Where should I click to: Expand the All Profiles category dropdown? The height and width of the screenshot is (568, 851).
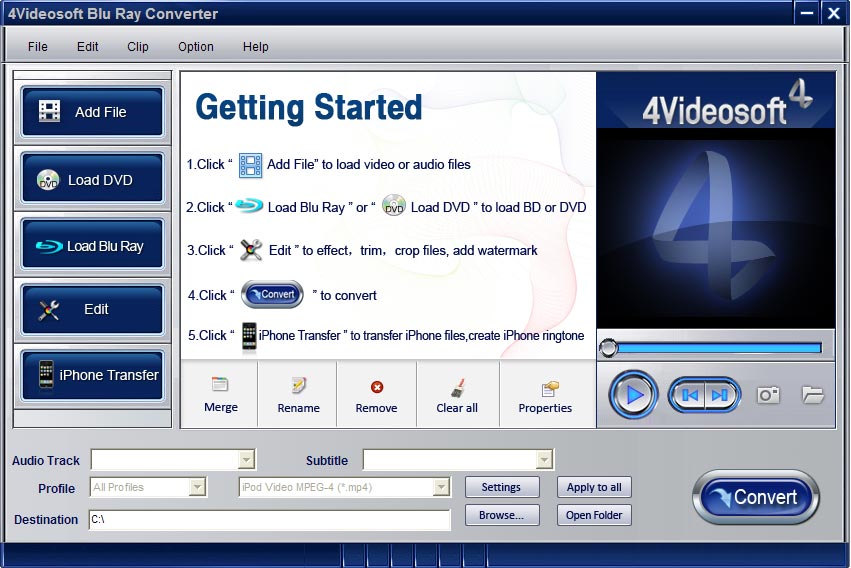click(x=198, y=487)
